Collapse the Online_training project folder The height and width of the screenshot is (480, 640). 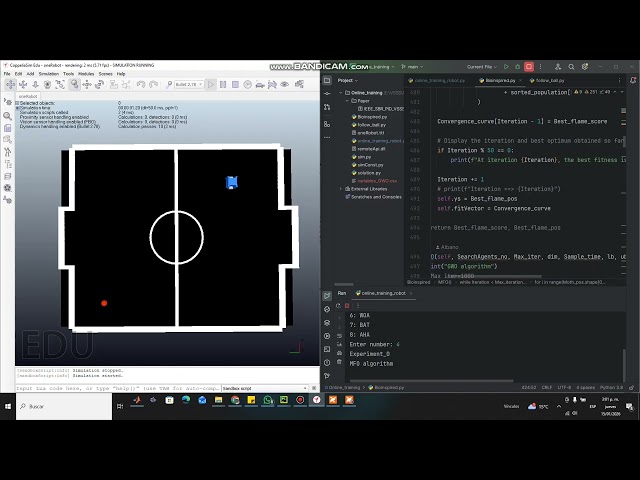[x=341, y=93]
